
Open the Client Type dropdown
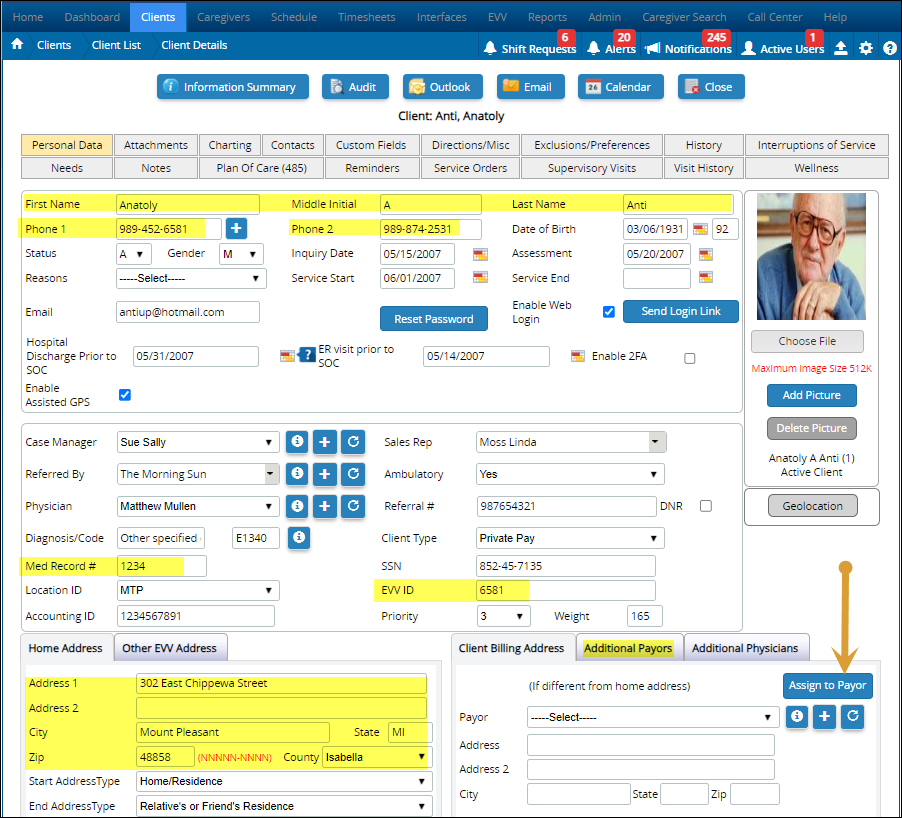(570, 538)
